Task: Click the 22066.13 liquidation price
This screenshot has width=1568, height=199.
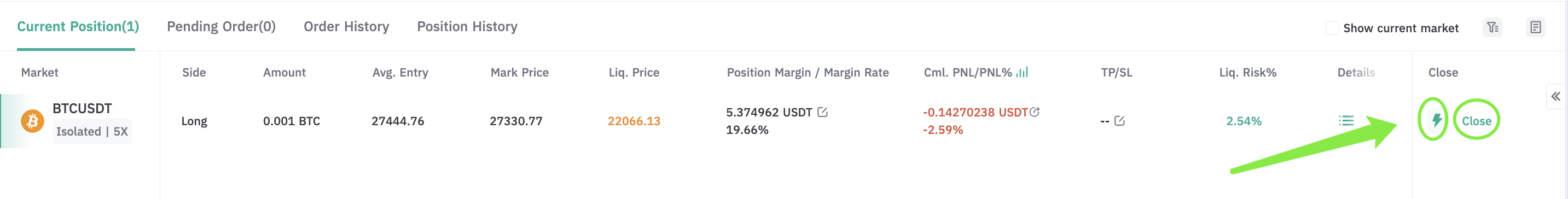Action: [x=634, y=120]
